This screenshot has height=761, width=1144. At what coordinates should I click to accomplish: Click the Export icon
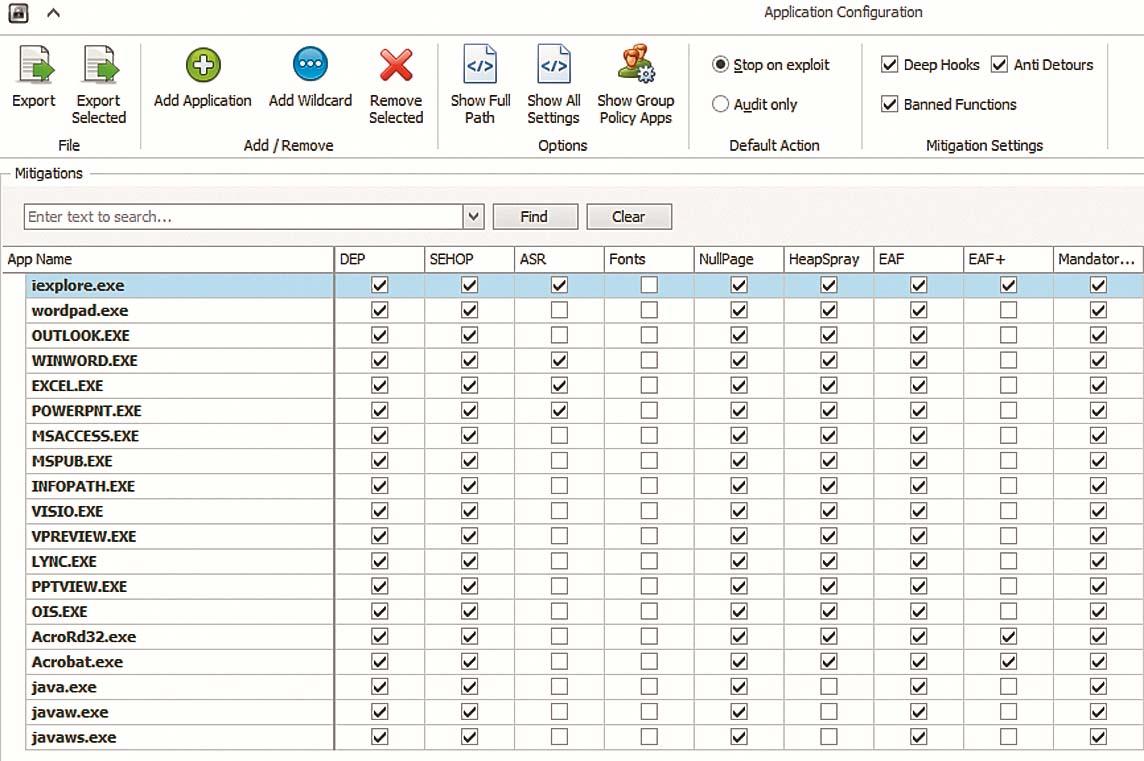click(x=34, y=66)
